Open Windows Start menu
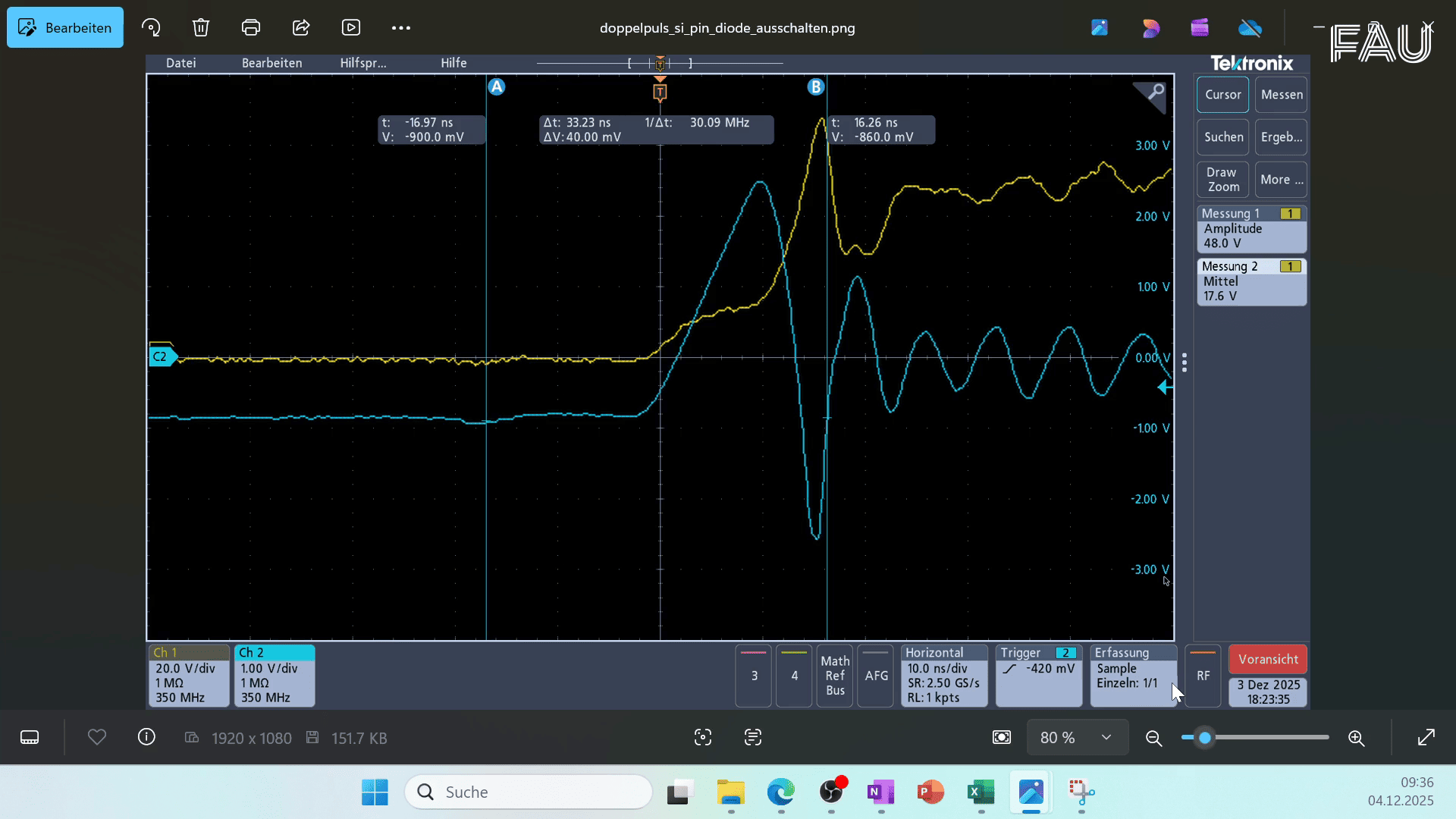Viewport: 1456px width, 819px height. 375,792
